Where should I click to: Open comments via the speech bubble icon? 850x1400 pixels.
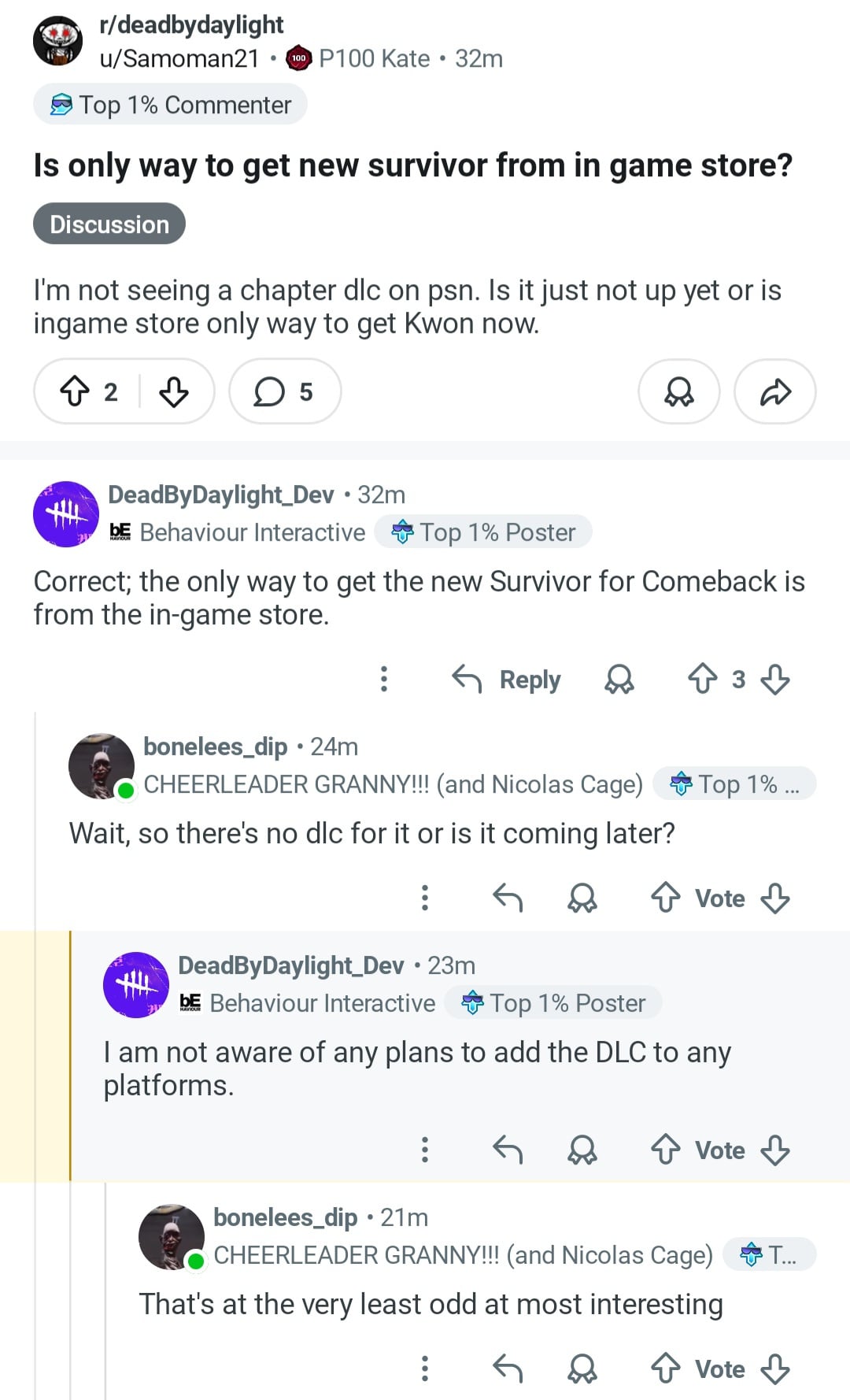(x=269, y=391)
